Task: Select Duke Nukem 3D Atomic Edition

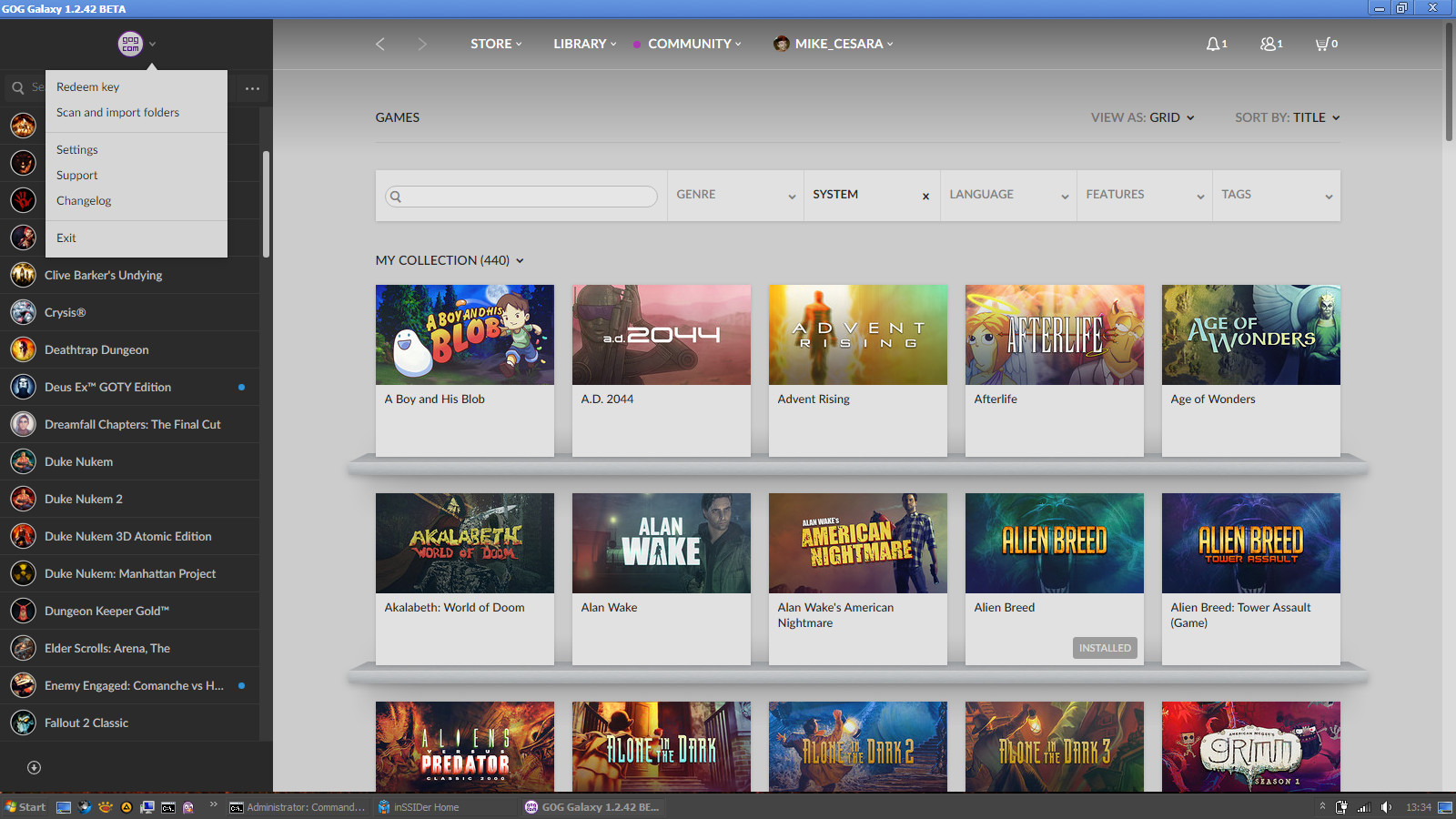Action: tap(129, 536)
